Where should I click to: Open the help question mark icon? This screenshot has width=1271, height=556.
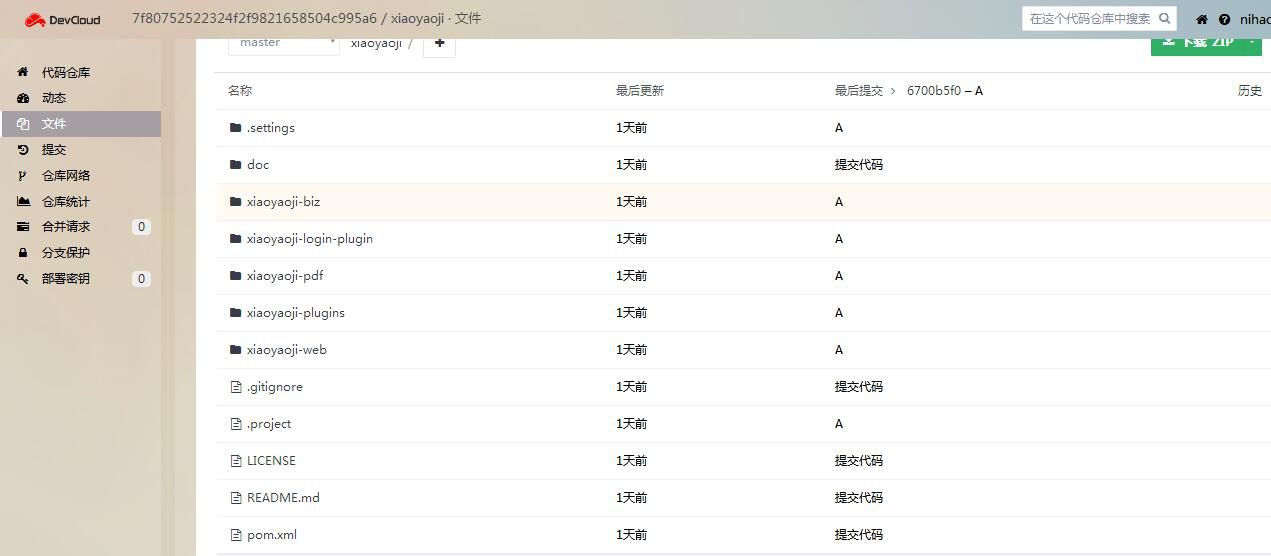(x=1224, y=19)
